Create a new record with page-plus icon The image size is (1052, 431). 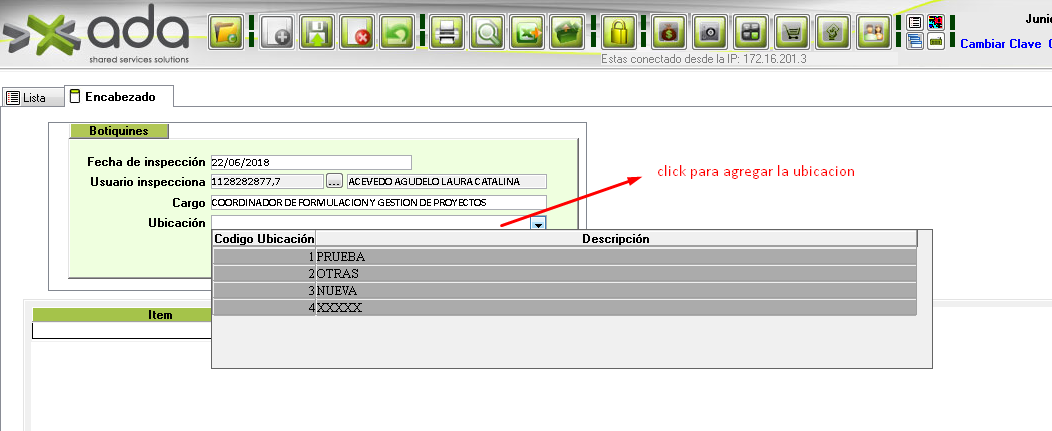[276, 32]
